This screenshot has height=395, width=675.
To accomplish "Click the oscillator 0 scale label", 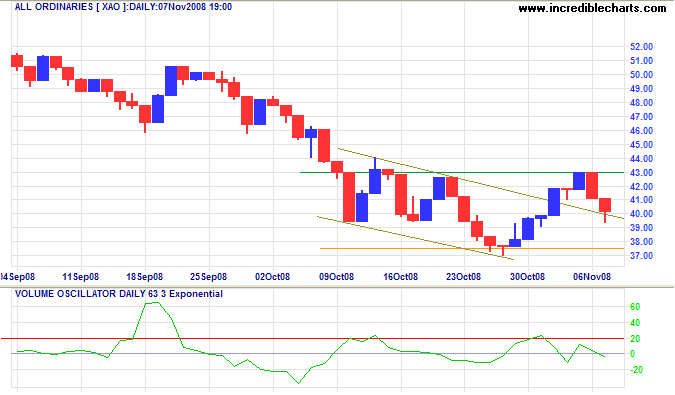I will [632, 354].
